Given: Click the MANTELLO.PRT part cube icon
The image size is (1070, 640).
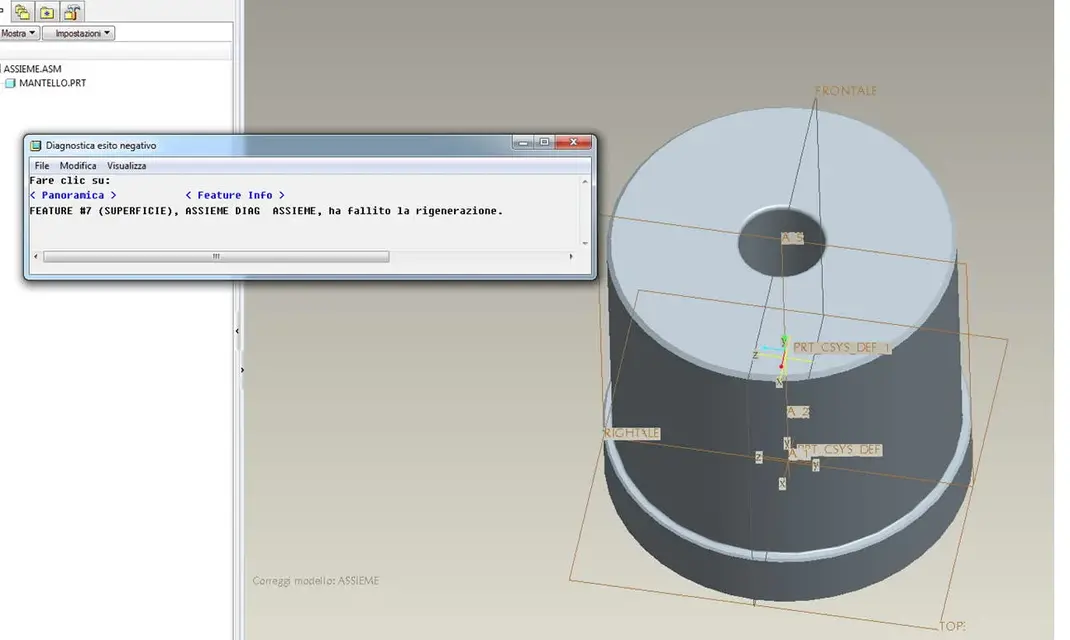Looking at the screenshot, I should pos(10,83).
